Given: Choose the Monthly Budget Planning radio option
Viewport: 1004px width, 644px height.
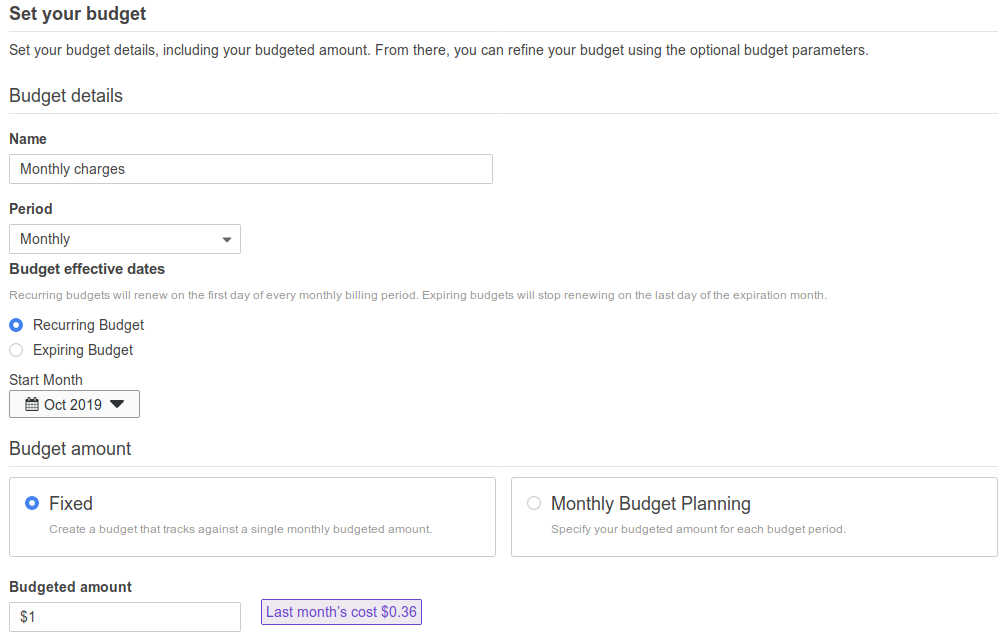Looking at the screenshot, I should click(533, 503).
